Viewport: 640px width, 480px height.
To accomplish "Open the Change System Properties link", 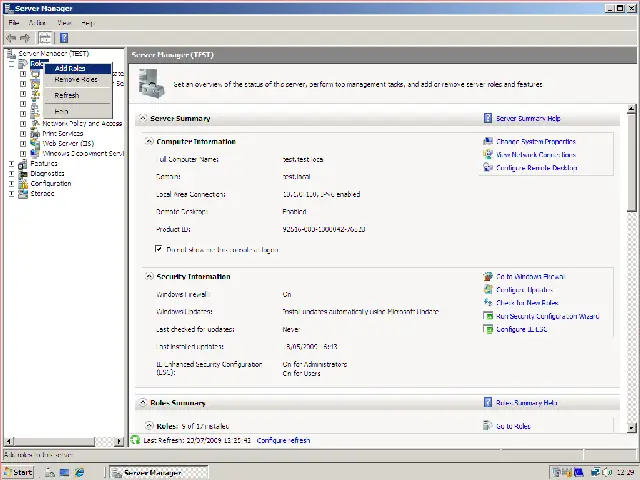I will click(x=536, y=142).
